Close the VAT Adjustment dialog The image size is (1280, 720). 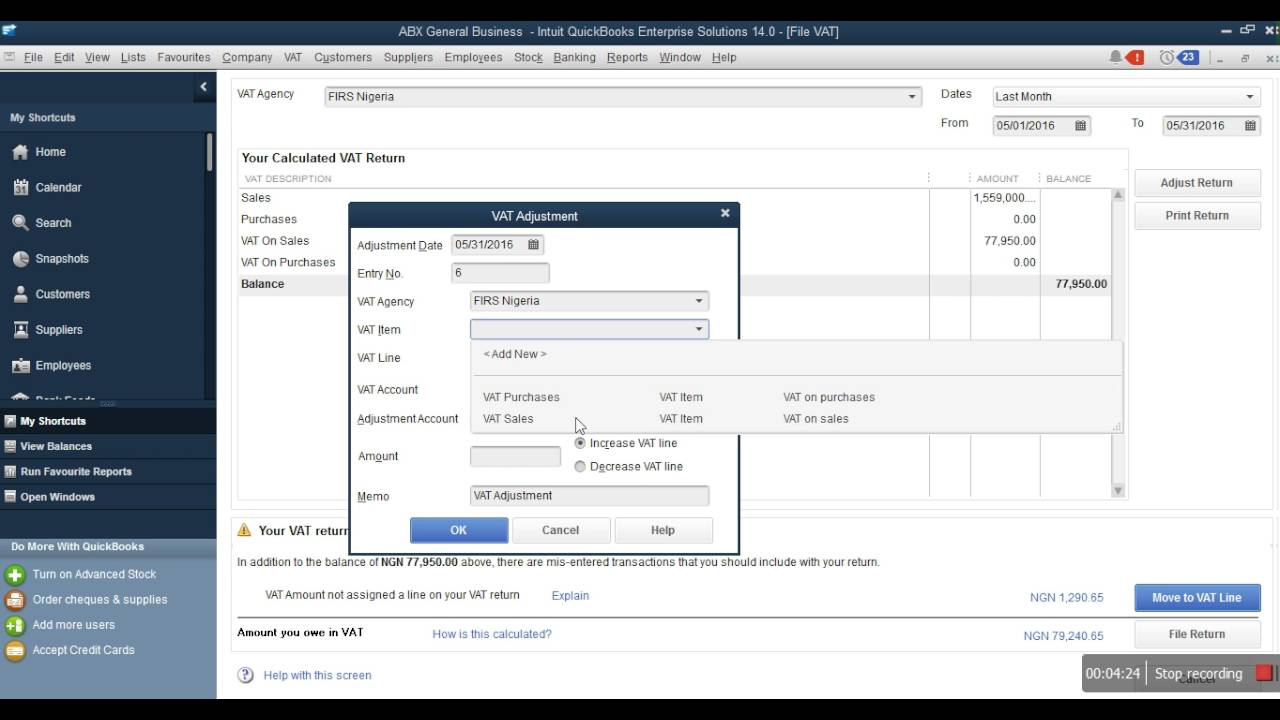pos(725,213)
